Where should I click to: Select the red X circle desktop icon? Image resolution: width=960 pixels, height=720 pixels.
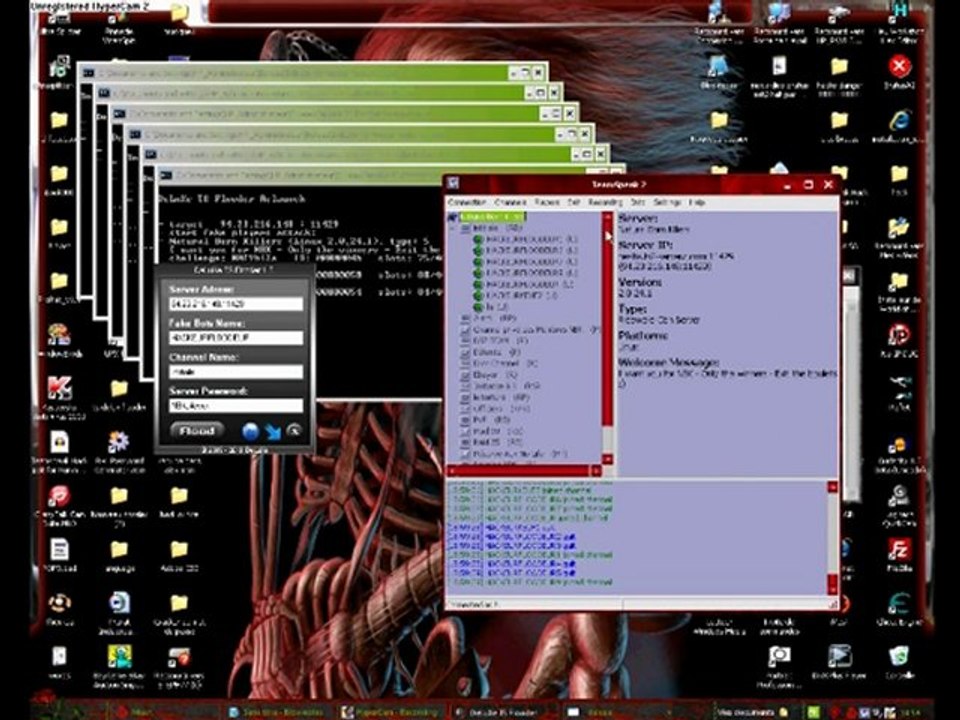[x=899, y=71]
